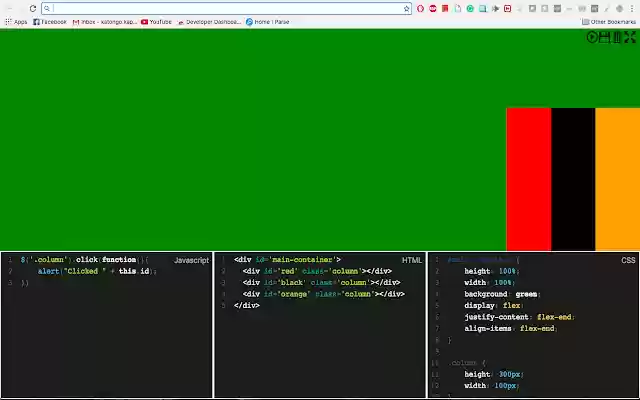
Task: Click the closing </div> line in HTML
Action: click(247, 306)
